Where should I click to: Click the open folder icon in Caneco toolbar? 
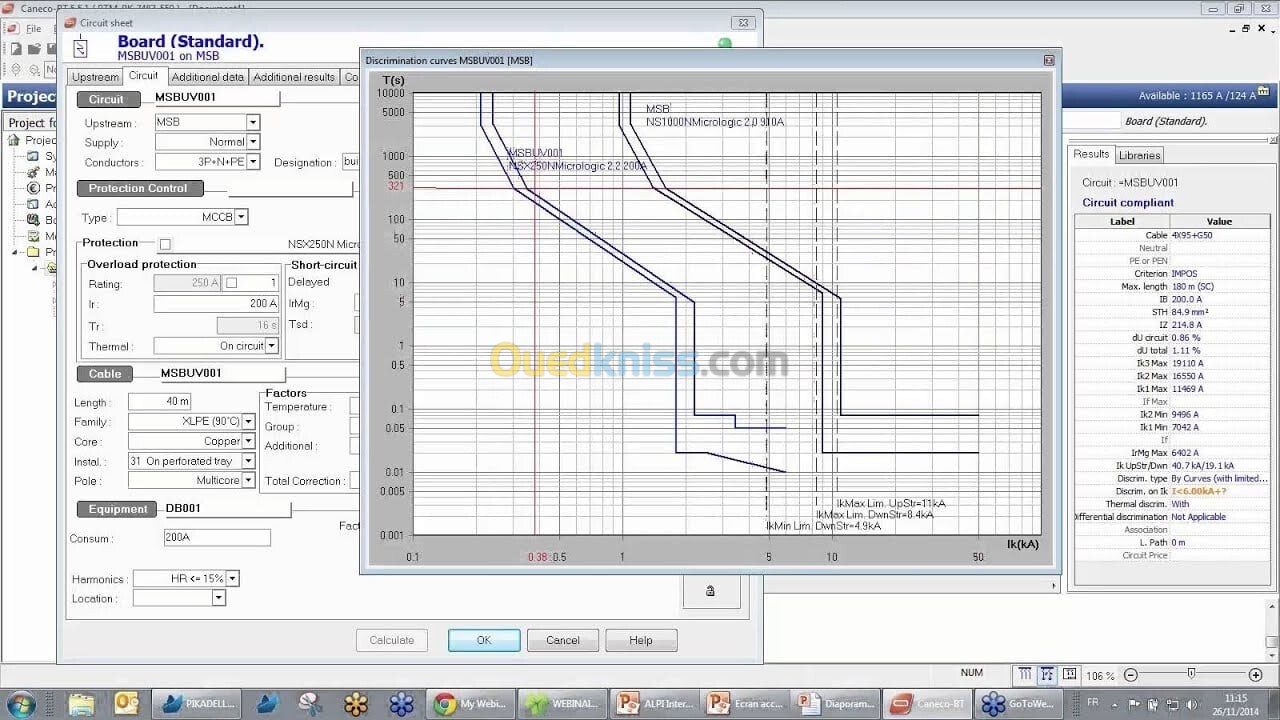click(x=33, y=48)
